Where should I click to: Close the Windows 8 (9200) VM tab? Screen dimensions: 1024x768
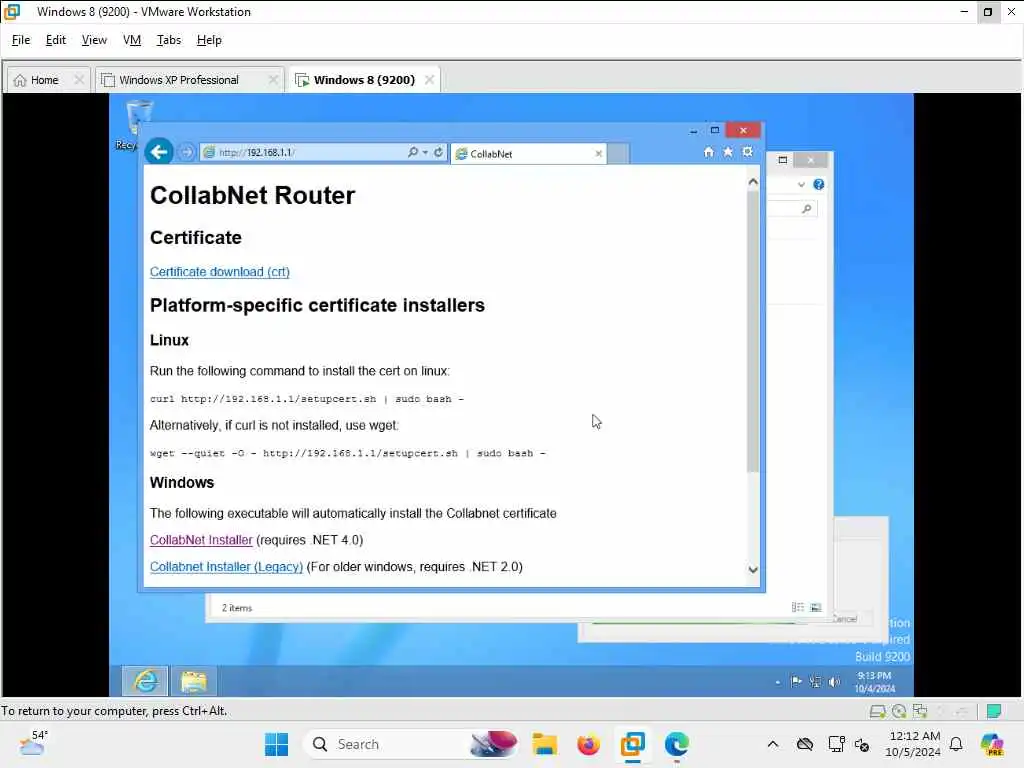[x=429, y=80]
